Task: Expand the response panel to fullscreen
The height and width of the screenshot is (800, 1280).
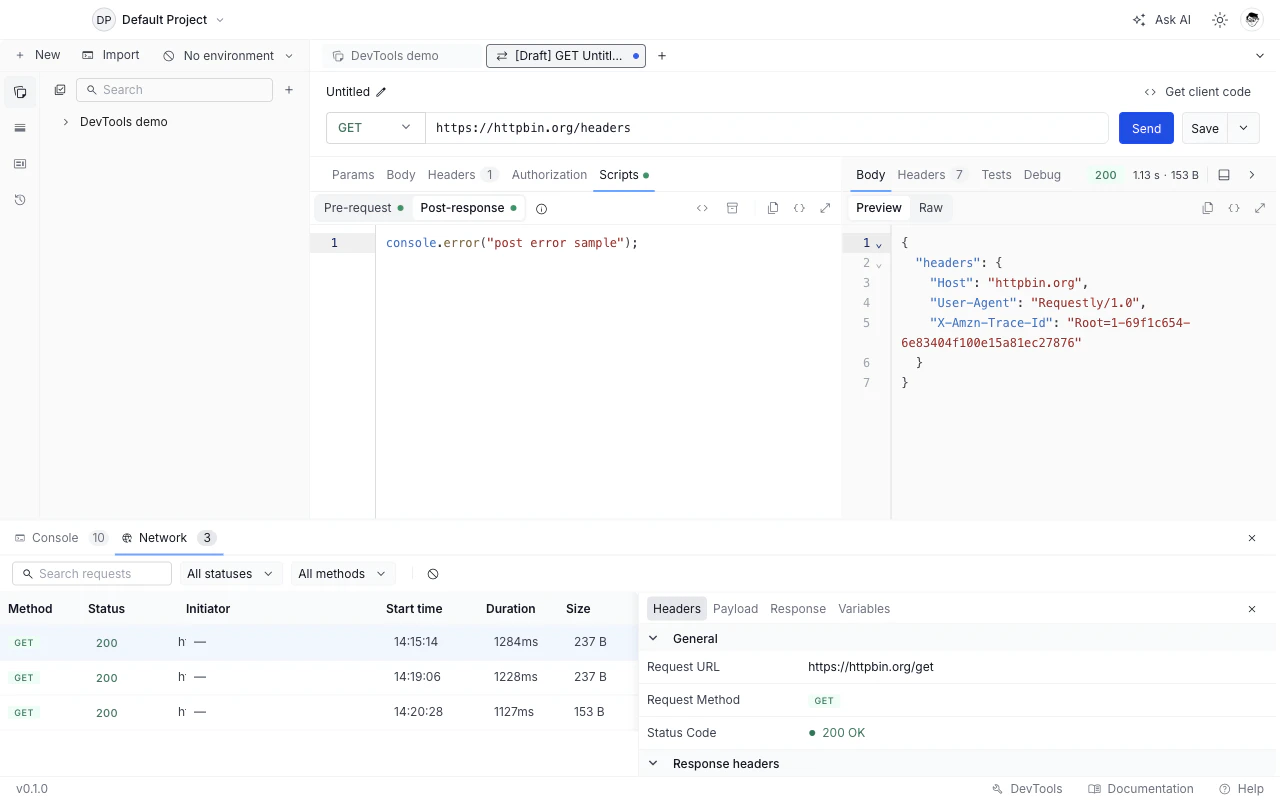Action: point(1260,208)
